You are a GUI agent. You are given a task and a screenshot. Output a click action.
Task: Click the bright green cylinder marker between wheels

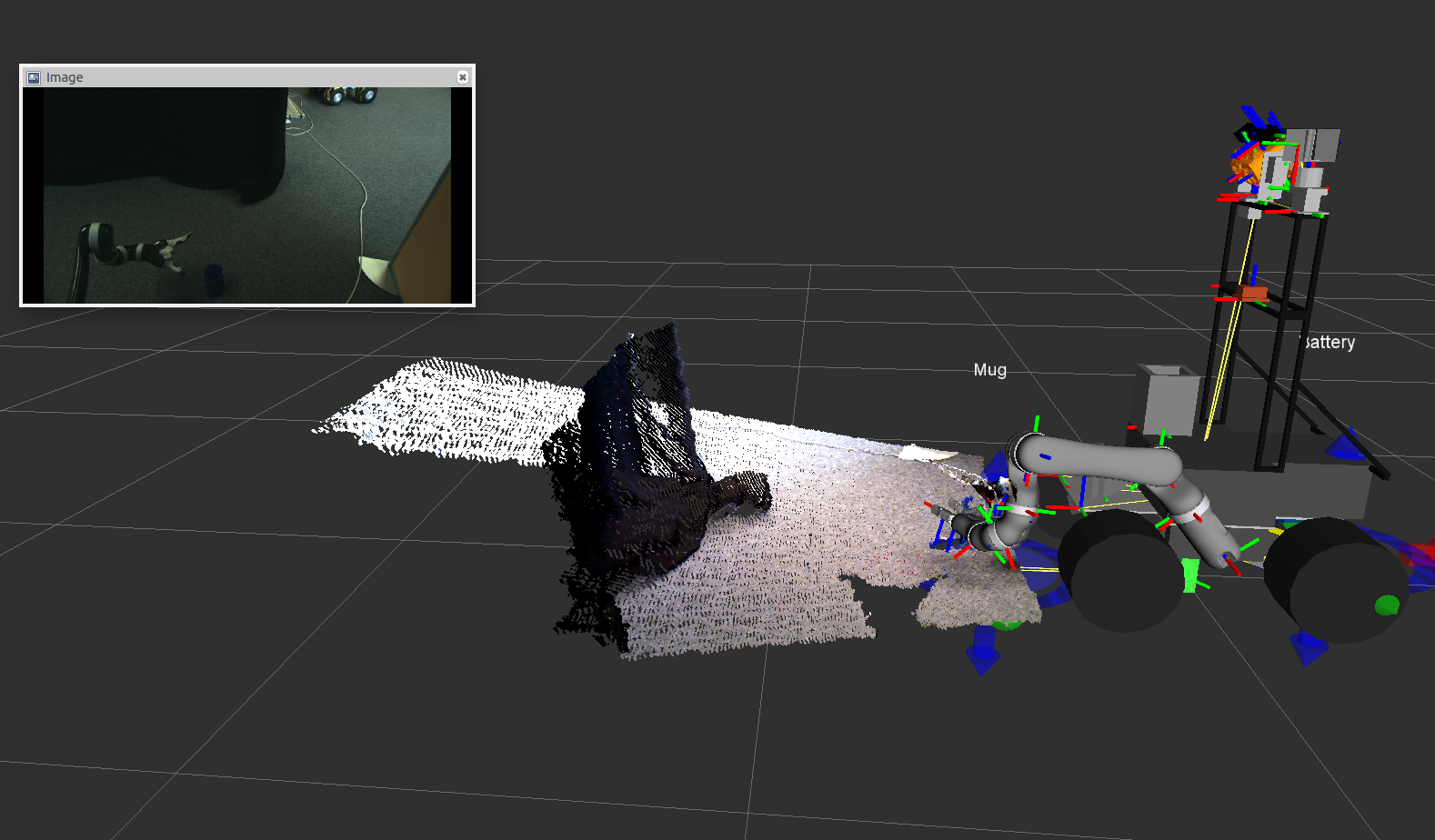(1190, 575)
